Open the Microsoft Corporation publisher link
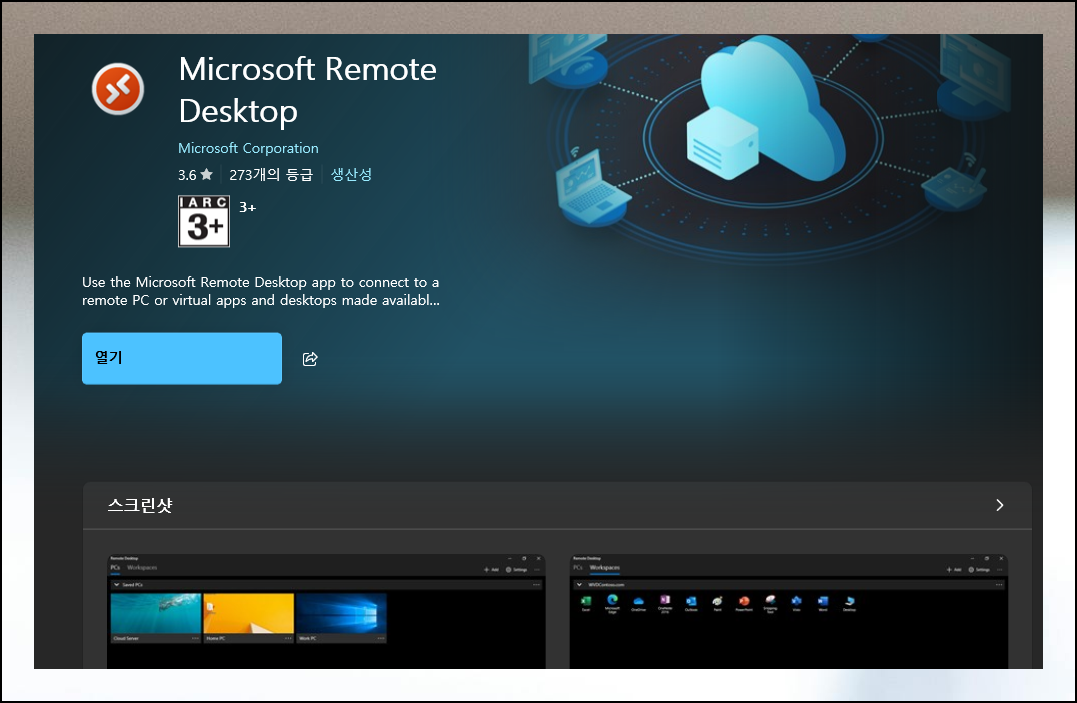Image resolution: width=1077 pixels, height=703 pixels. 248,148
